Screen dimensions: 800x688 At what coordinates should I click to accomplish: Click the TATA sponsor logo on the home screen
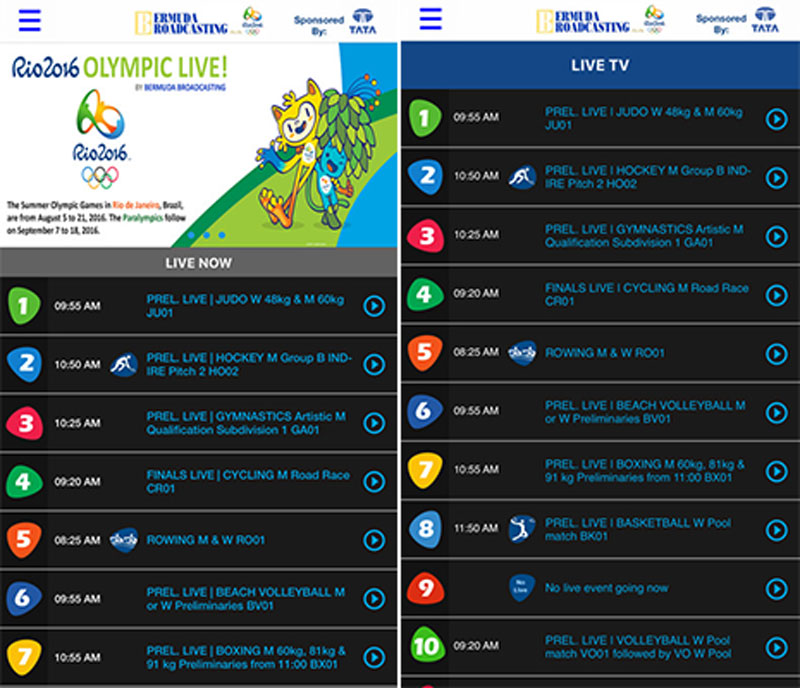pos(363,20)
